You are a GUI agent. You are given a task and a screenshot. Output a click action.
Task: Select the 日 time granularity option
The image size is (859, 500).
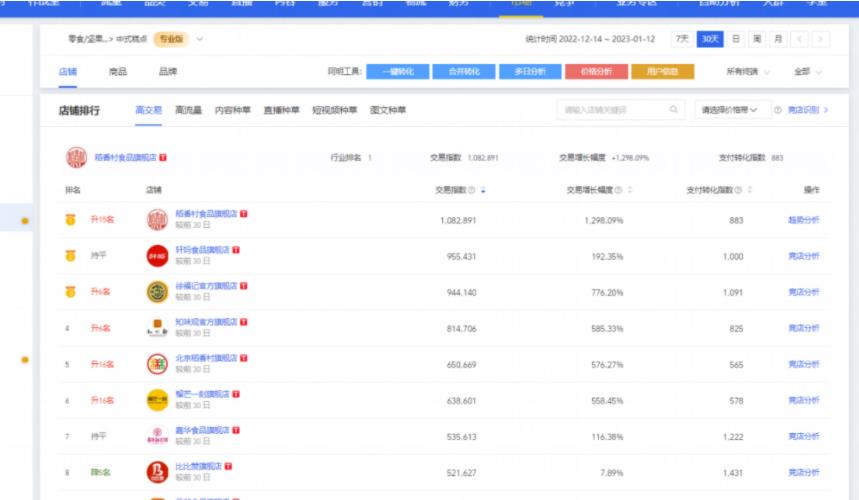[735, 39]
